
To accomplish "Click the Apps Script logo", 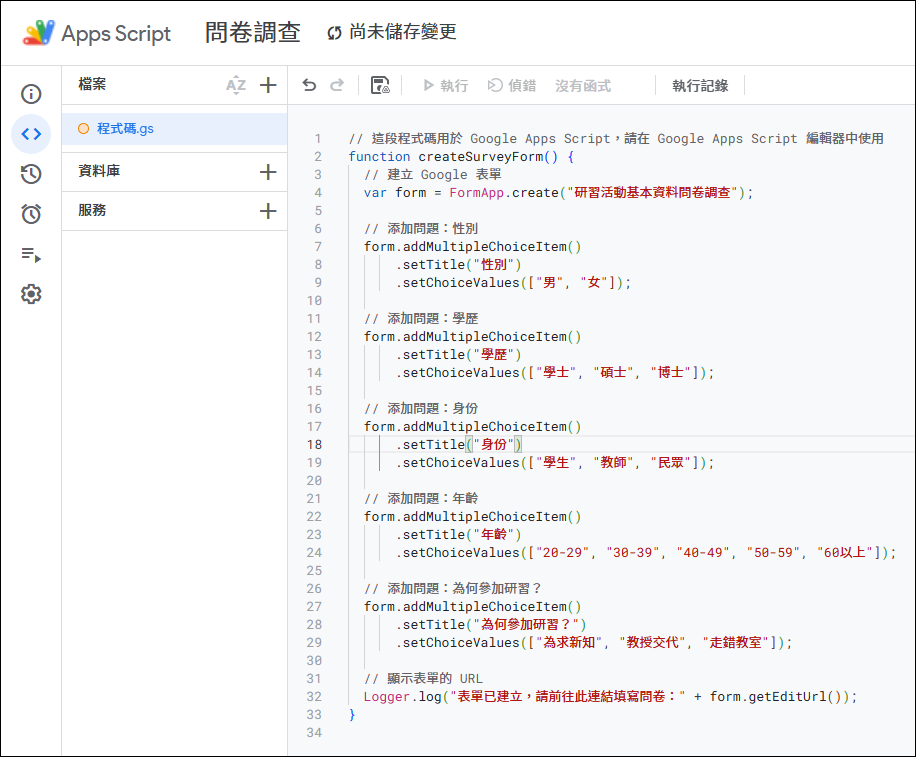I will pyautogui.click(x=96, y=33).
